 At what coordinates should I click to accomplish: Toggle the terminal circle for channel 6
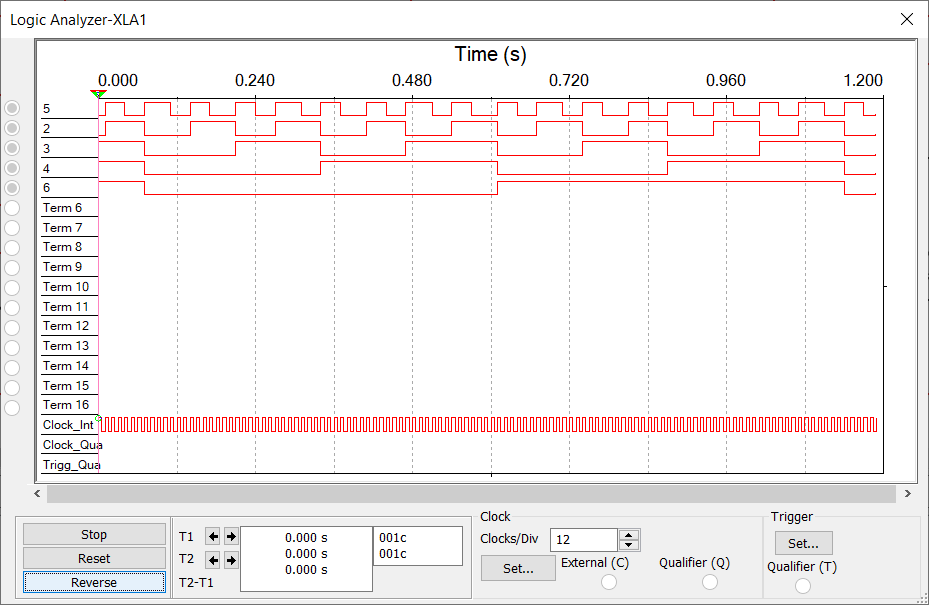coord(12,188)
